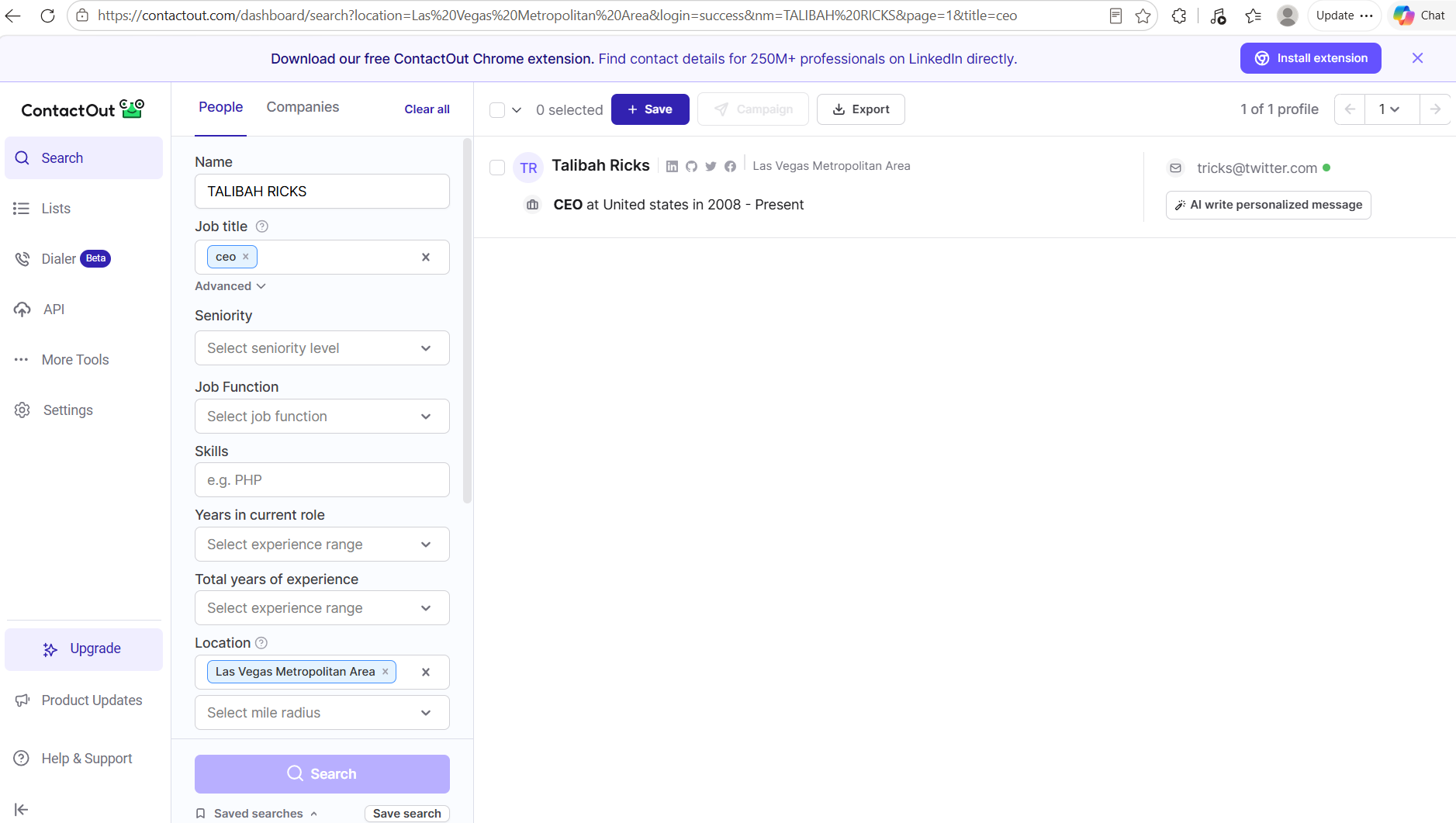
Task: Click into the Skills input field
Action: coord(322,480)
